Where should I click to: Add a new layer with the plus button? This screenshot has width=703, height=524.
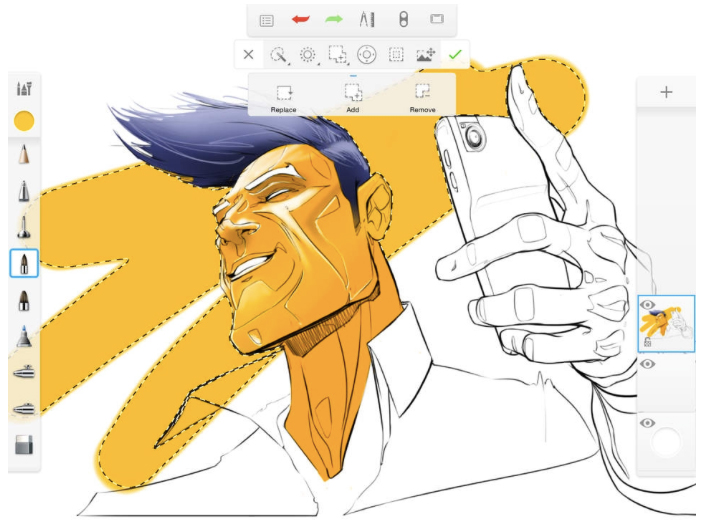[x=666, y=92]
